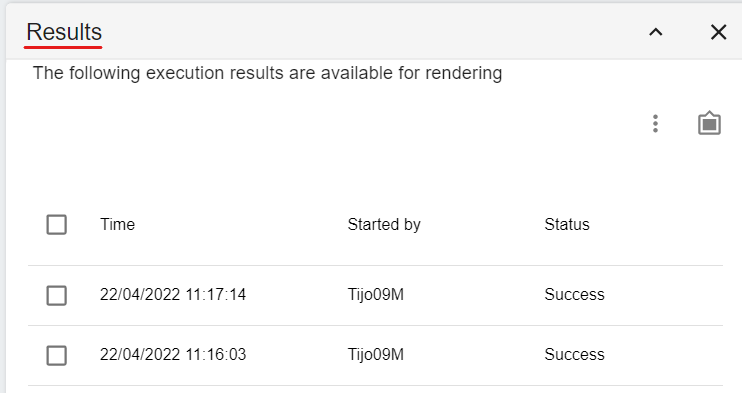Click empty area left of the options menu

tap(331, 124)
